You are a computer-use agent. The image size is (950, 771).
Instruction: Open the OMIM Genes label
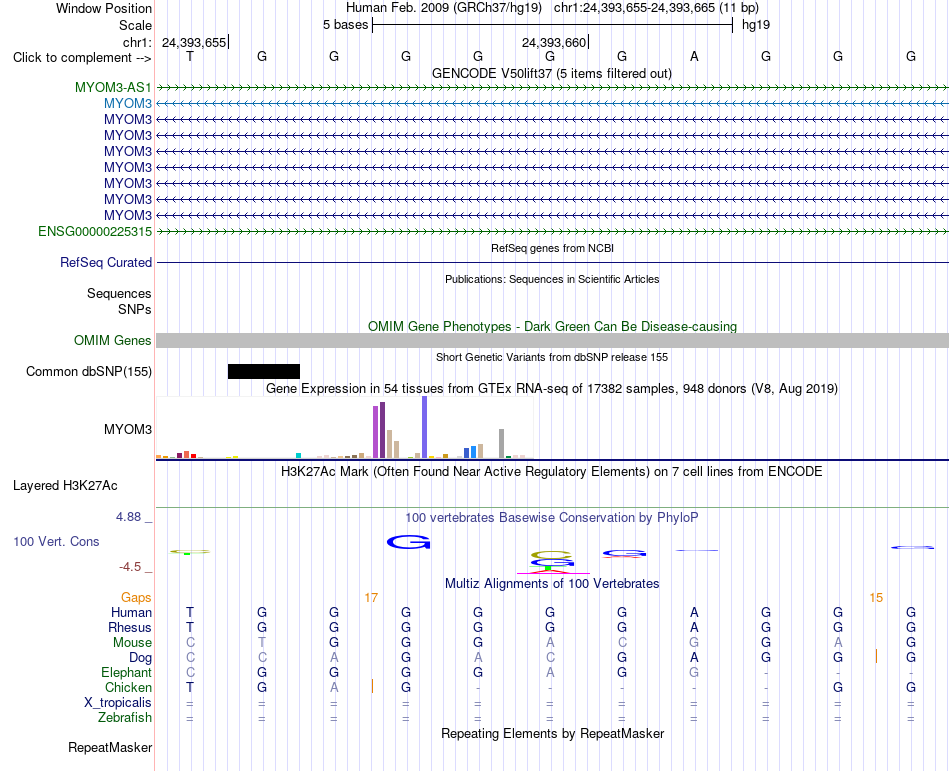click(113, 340)
